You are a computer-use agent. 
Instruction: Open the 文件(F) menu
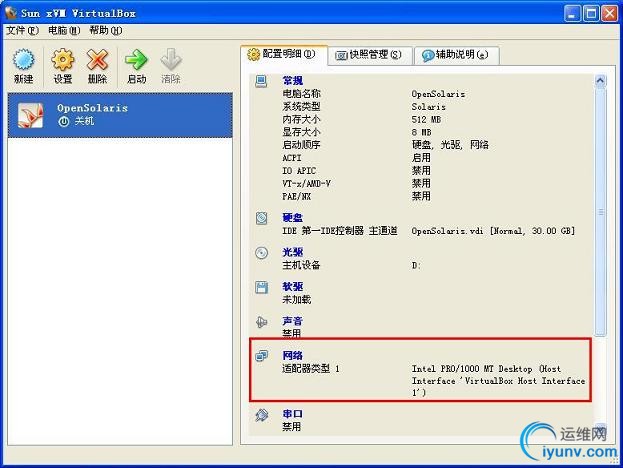point(22,31)
